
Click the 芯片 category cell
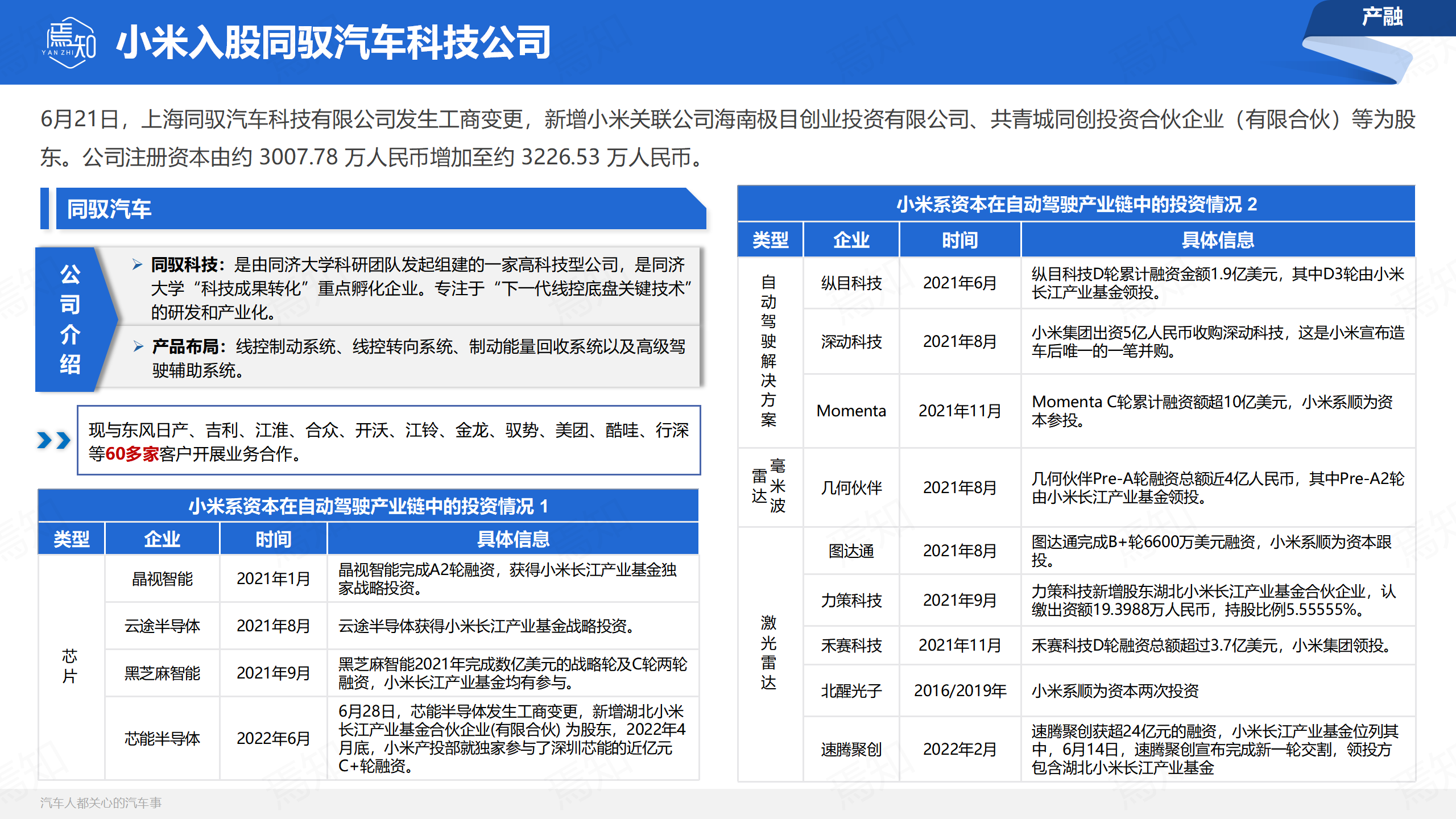(x=71, y=667)
